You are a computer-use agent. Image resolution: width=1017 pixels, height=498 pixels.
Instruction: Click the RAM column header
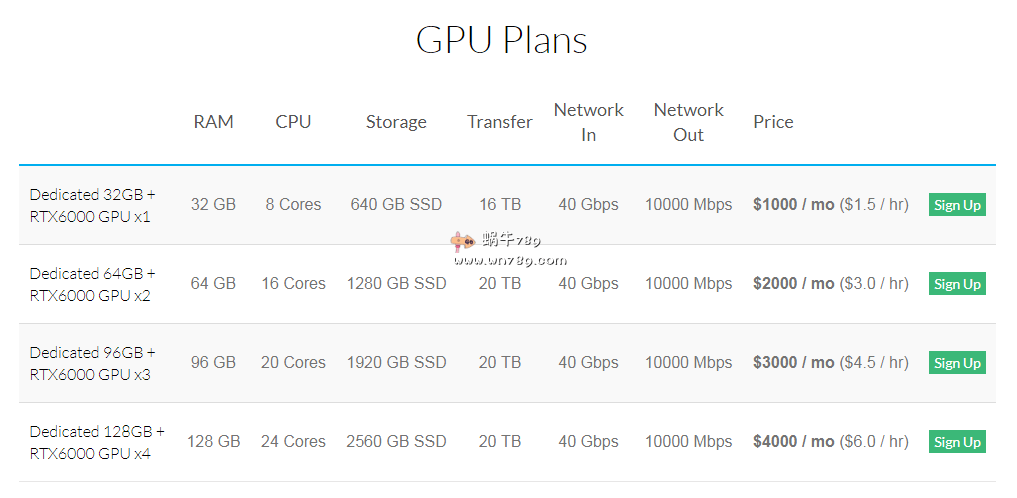click(213, 122)
